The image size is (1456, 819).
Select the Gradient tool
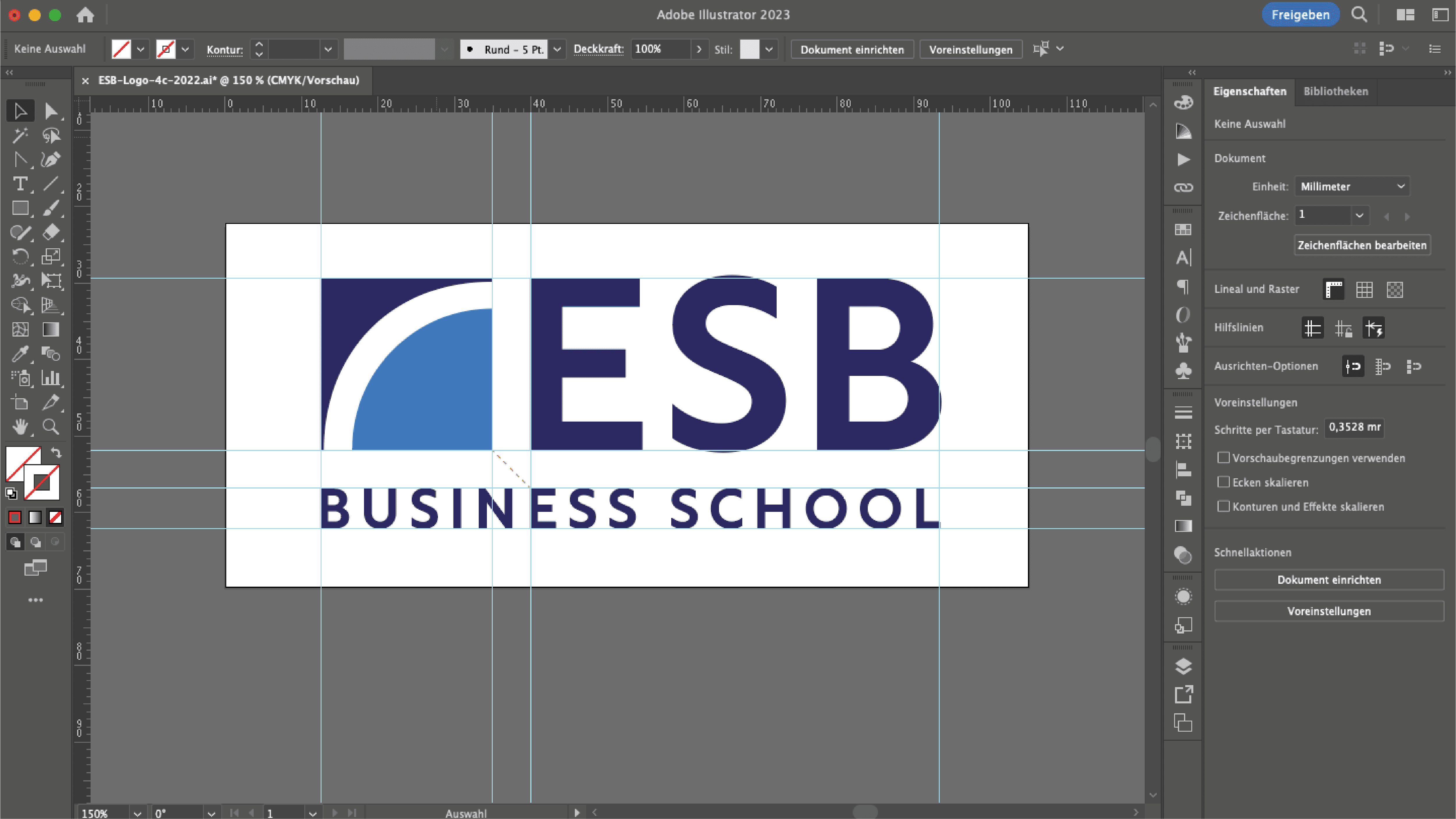pos(51,330)
